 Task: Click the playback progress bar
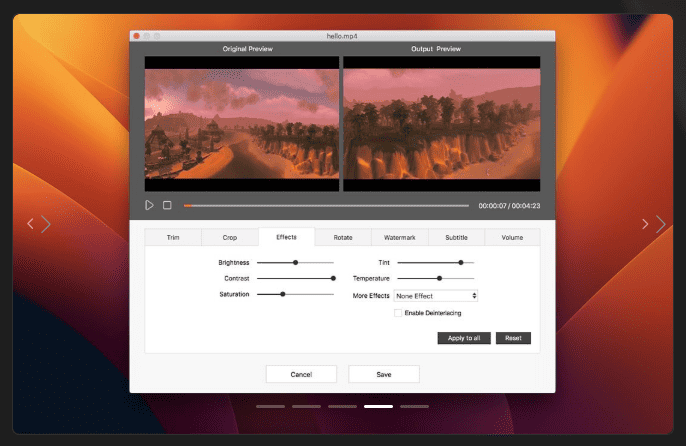click(x=326, y=205)
